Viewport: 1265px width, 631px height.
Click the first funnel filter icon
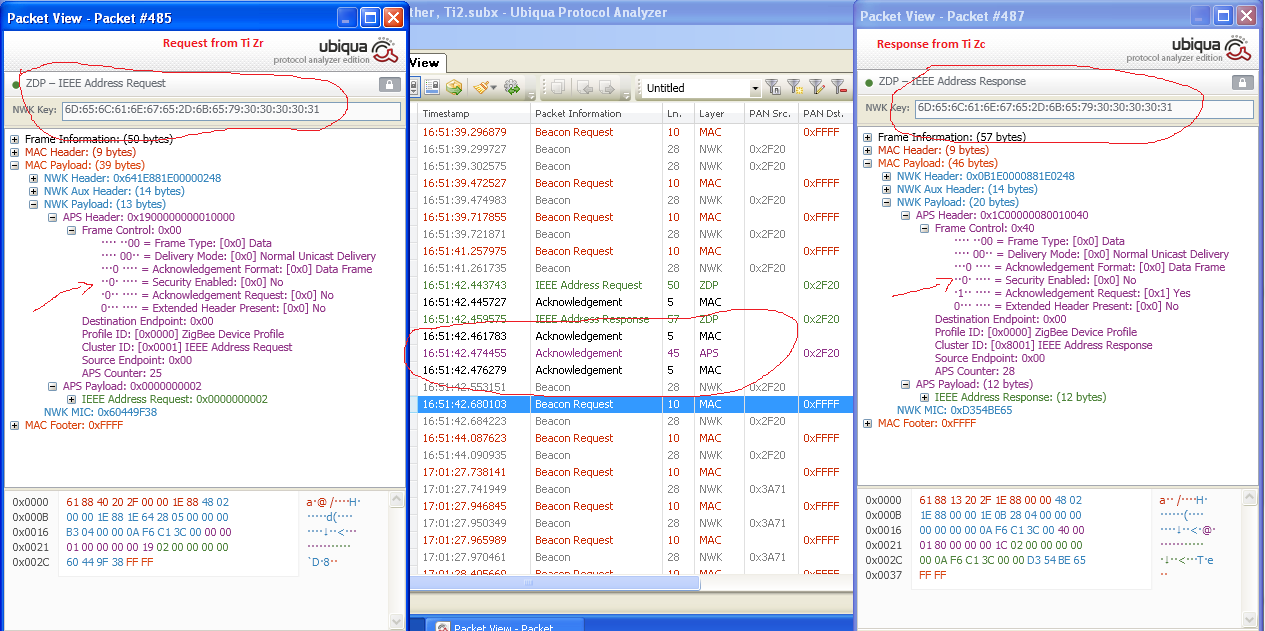(x=773, y=88)
